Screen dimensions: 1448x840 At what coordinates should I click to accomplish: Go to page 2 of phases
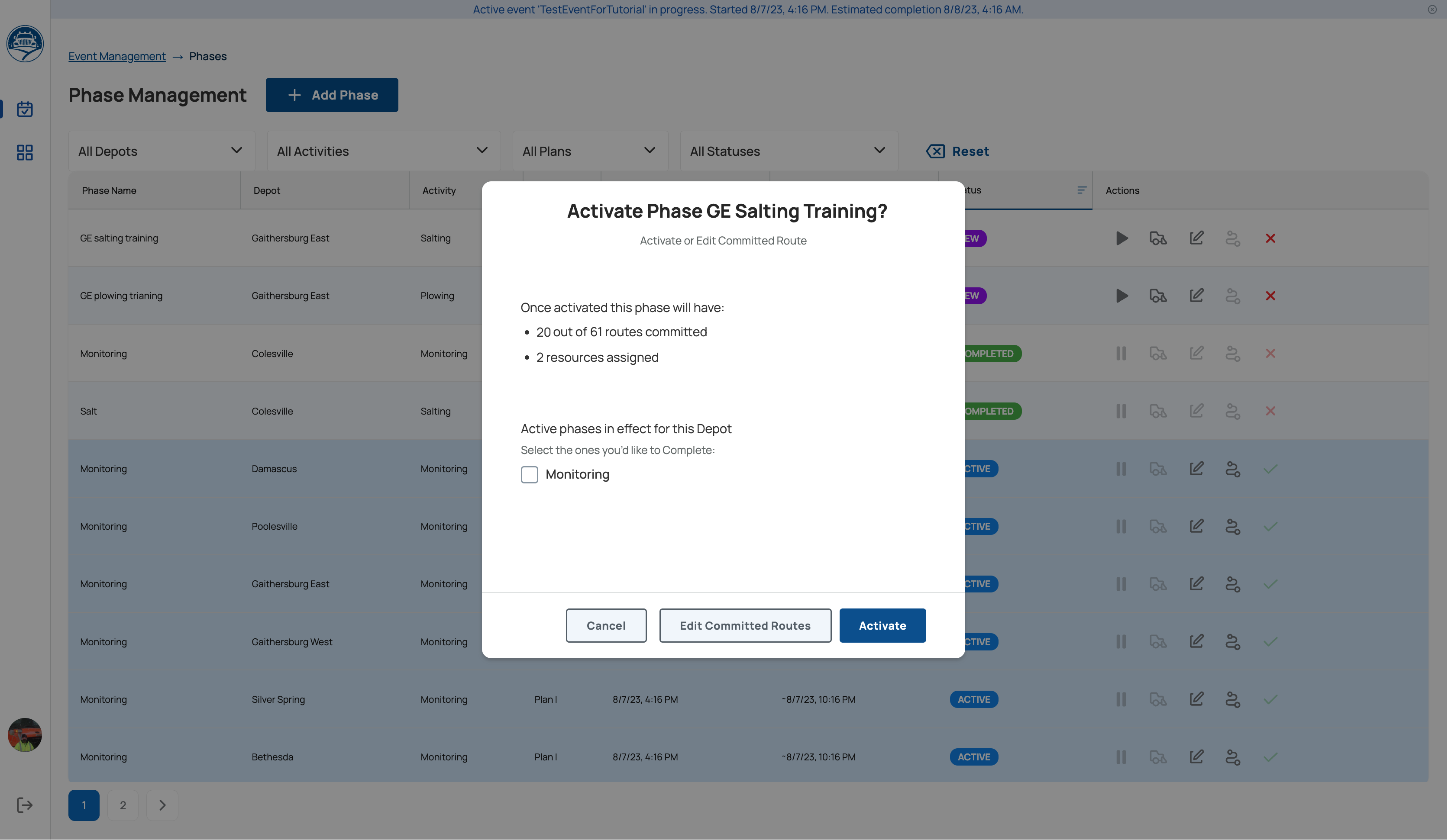123,805
